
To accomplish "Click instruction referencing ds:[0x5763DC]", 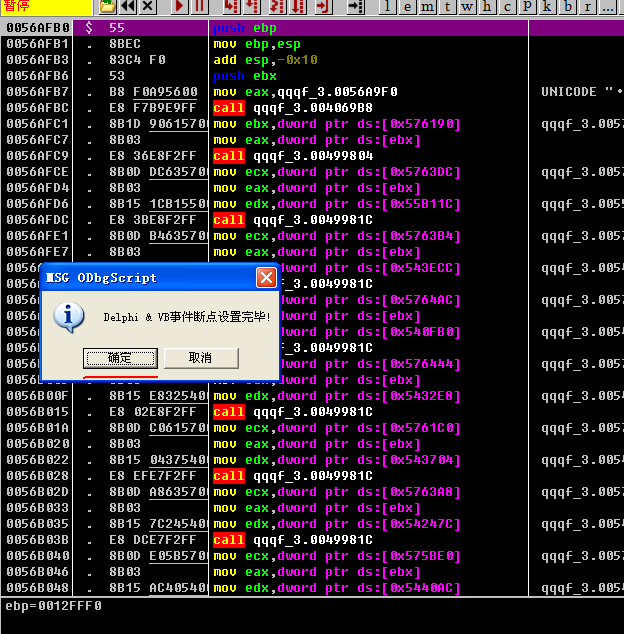I will coord(336,172).
